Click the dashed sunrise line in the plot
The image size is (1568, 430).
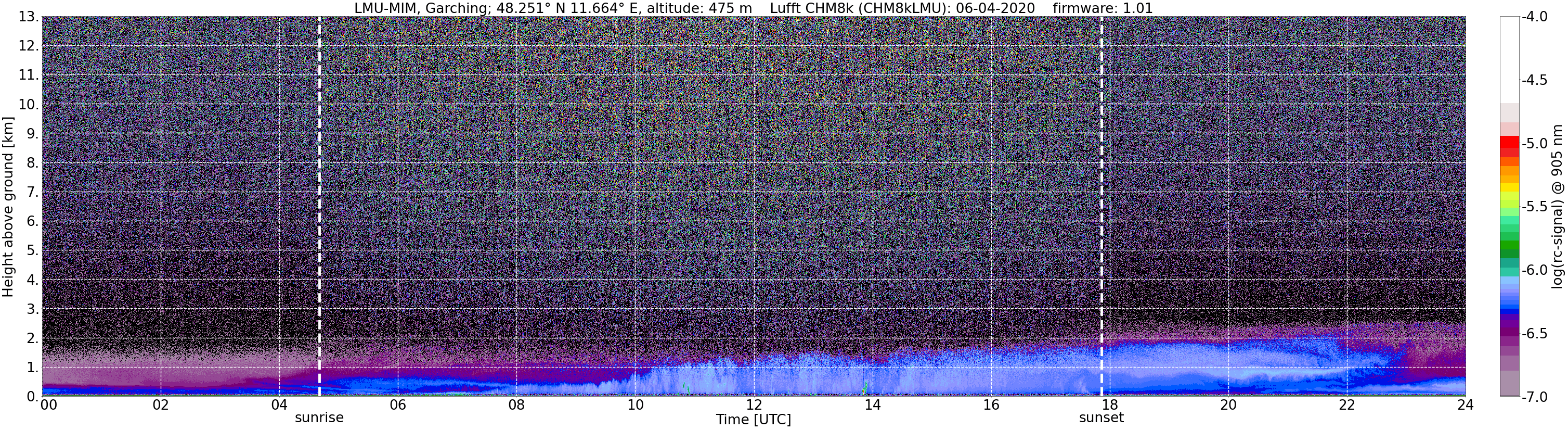pos(319,207)
